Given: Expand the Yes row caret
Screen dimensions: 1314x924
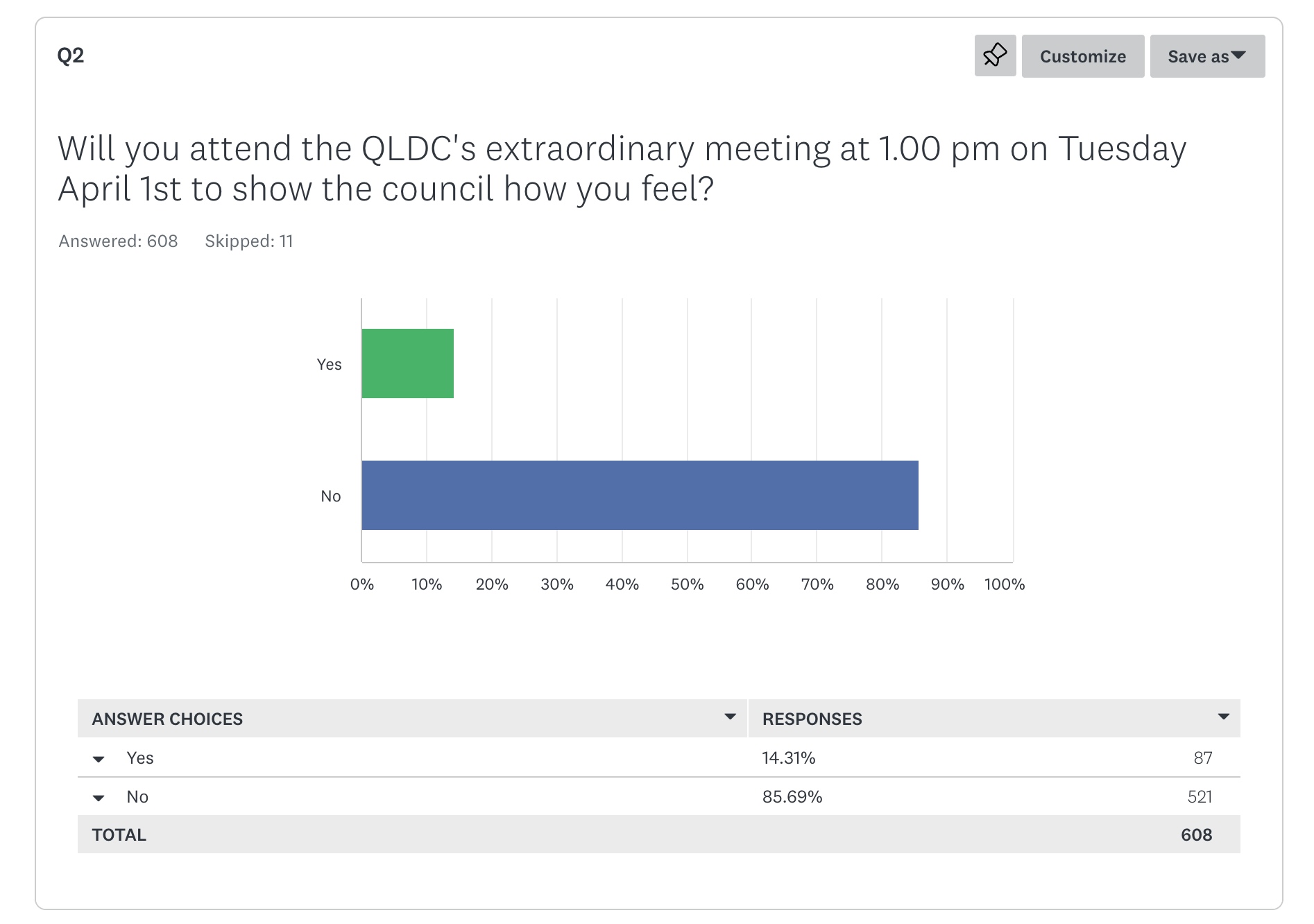Looking at the screenshot, I should tap(99, 759).
